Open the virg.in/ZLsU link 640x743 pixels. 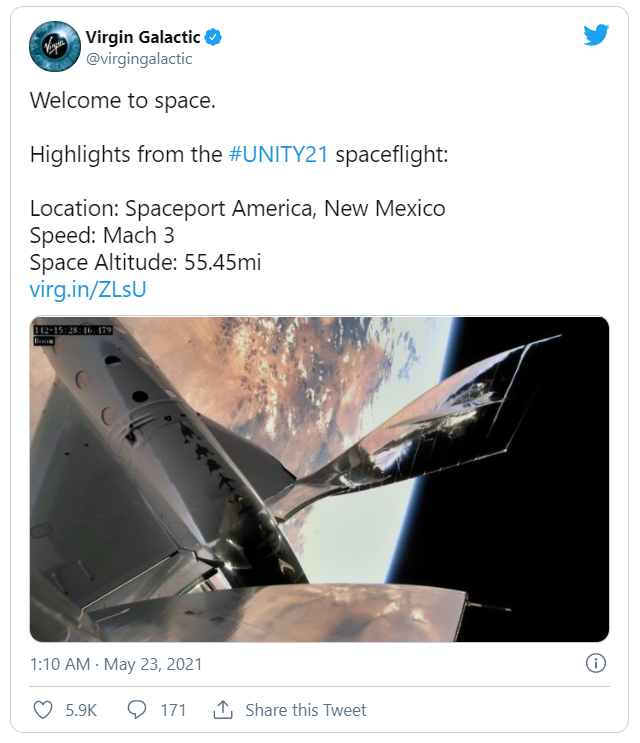point(89,290)
